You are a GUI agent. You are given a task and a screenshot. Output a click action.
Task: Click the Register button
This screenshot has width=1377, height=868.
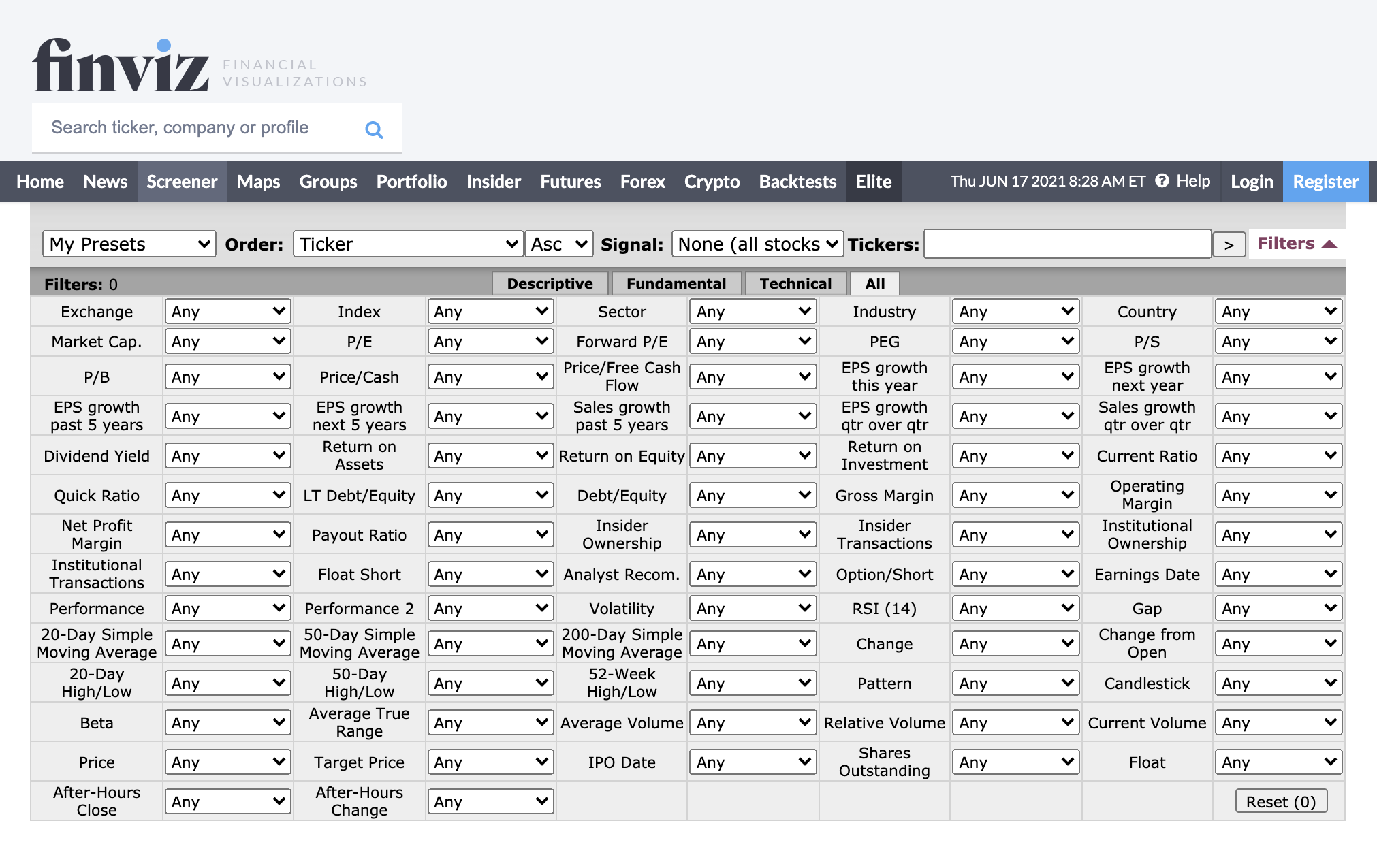(1326, 181)
